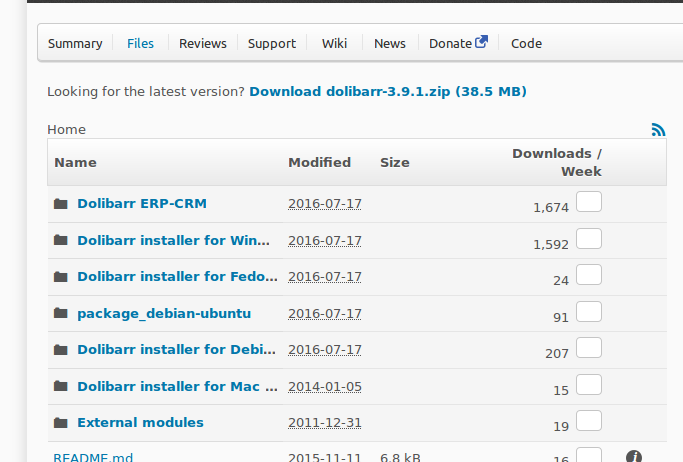Screen dimensions: 683x462
Task: Open Dolibarr installer for Fedo... folder link
Action: coord(177,277)
